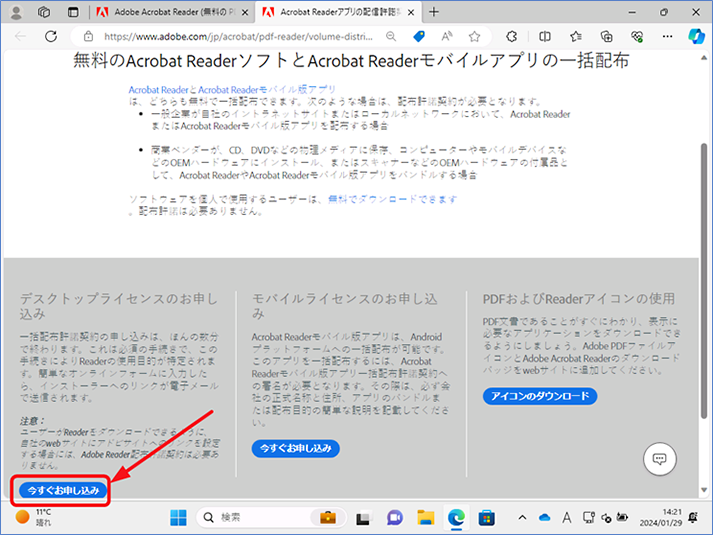This screenshot has width=713, height=535.
Task: Show hidden tray icons chevron
Action: coord(522,517)
